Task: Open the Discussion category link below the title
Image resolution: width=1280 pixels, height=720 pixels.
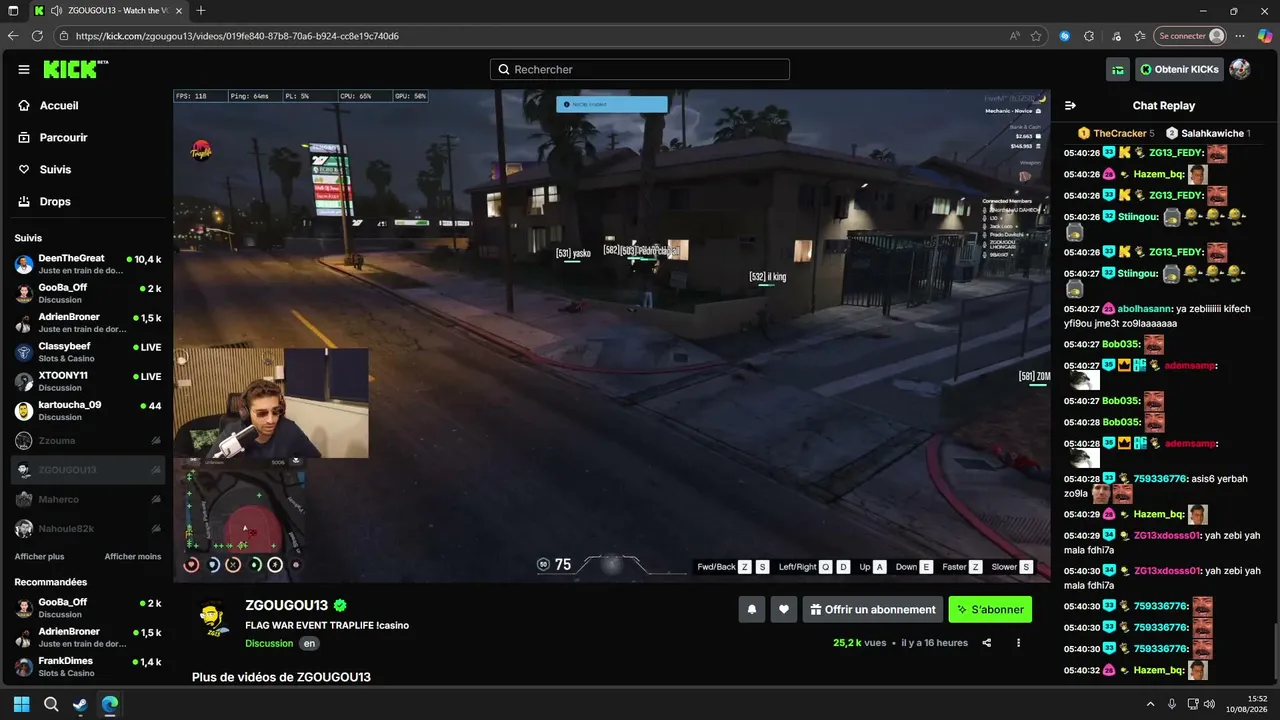Action: (269, 644)
